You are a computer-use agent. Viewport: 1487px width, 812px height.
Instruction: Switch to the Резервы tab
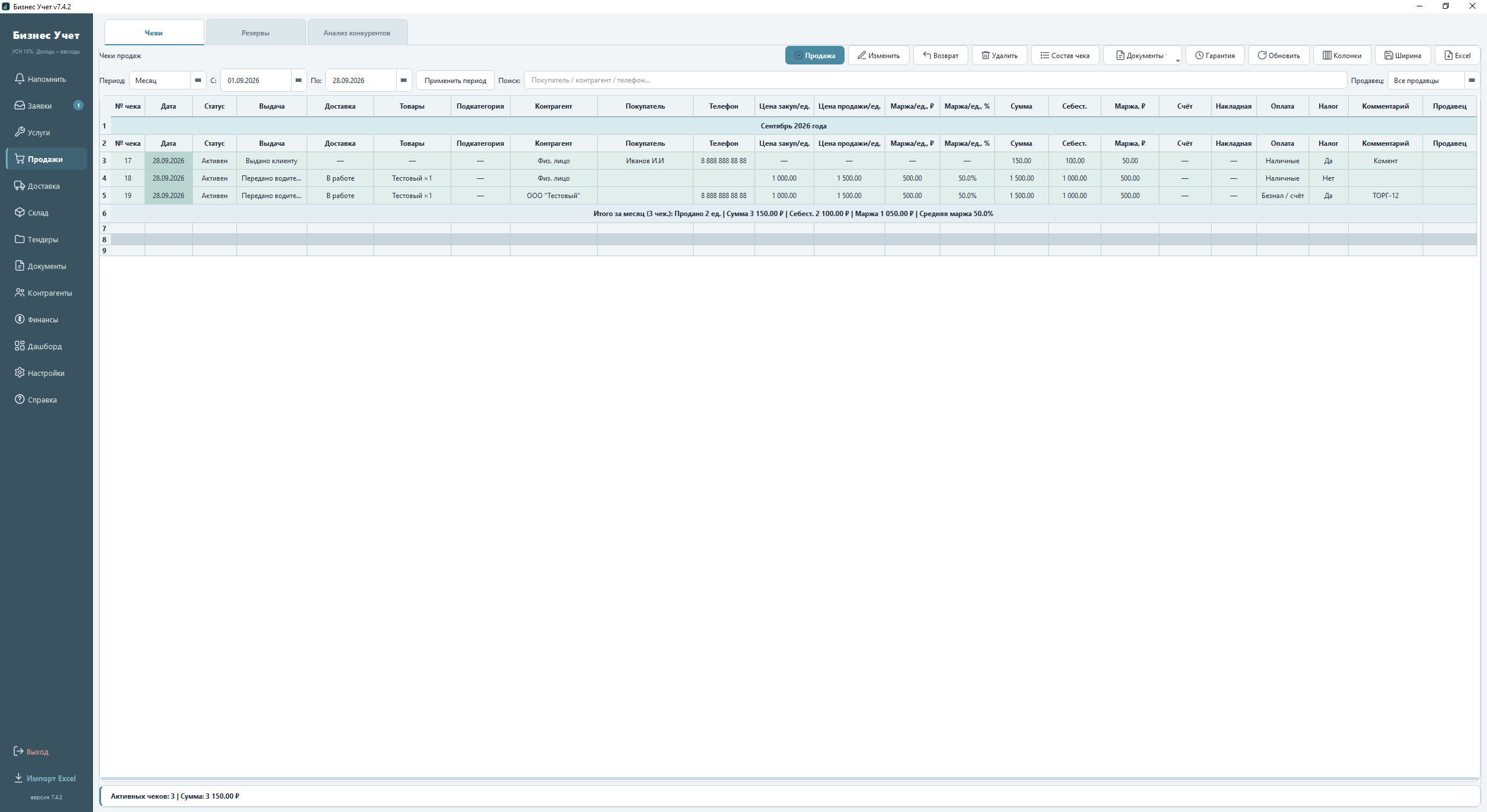256,33
